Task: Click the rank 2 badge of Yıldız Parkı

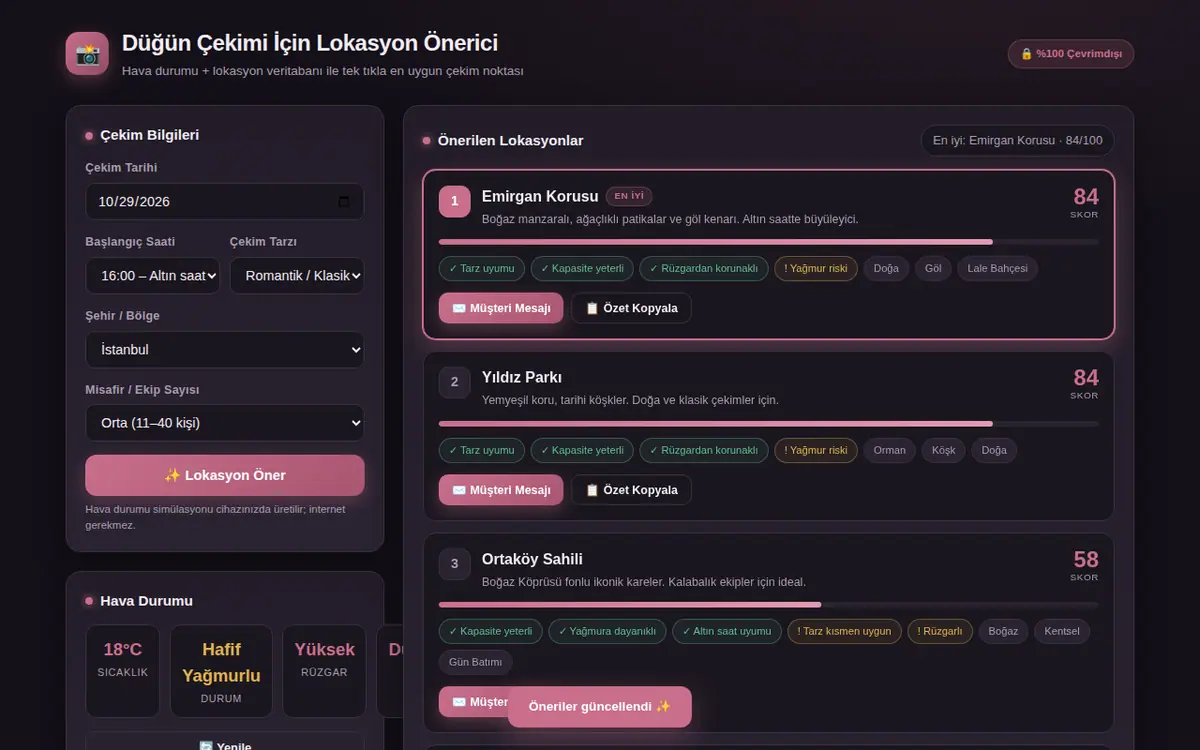Action: [x=454, y=382]
